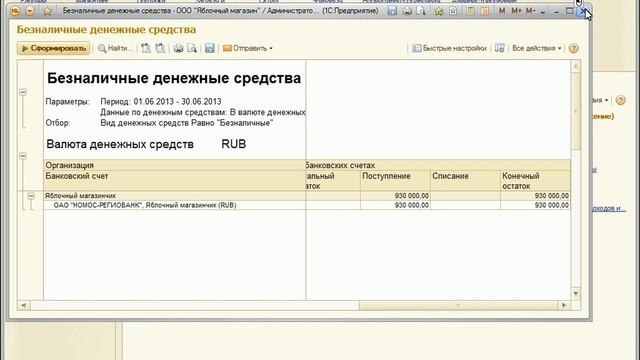
Task: Expand the Все действия menu
Action: pyautogui.click(x=537, y=48)
